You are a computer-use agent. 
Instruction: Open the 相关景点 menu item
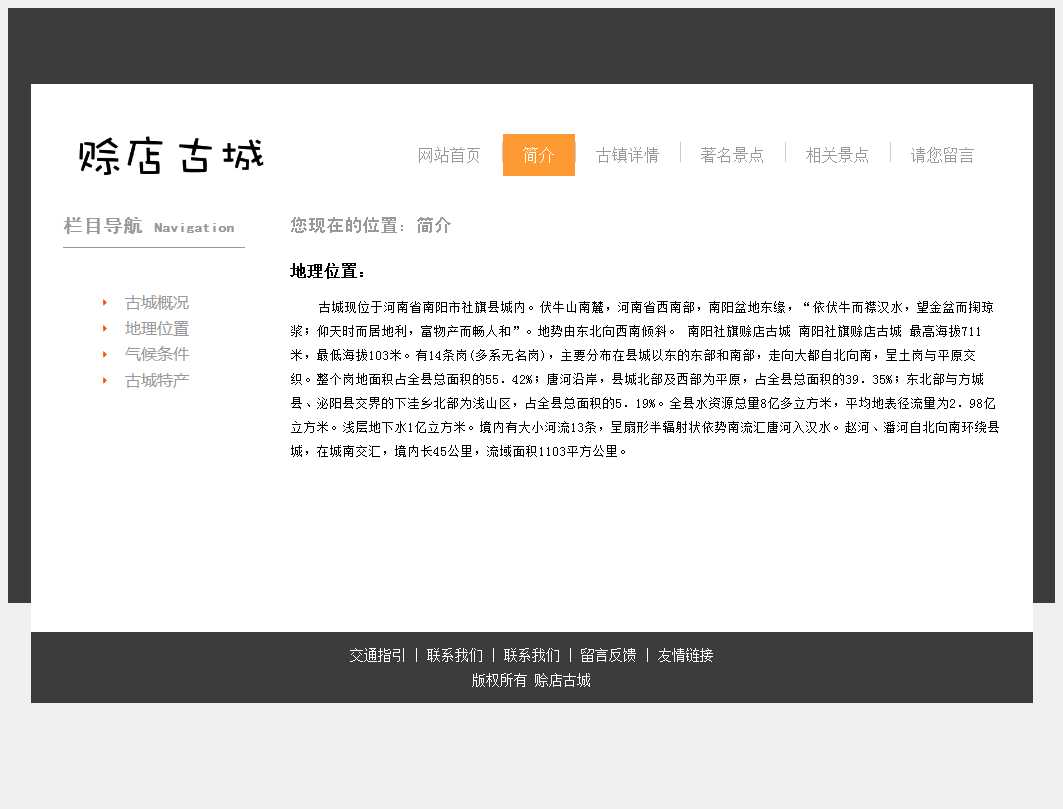837,155
